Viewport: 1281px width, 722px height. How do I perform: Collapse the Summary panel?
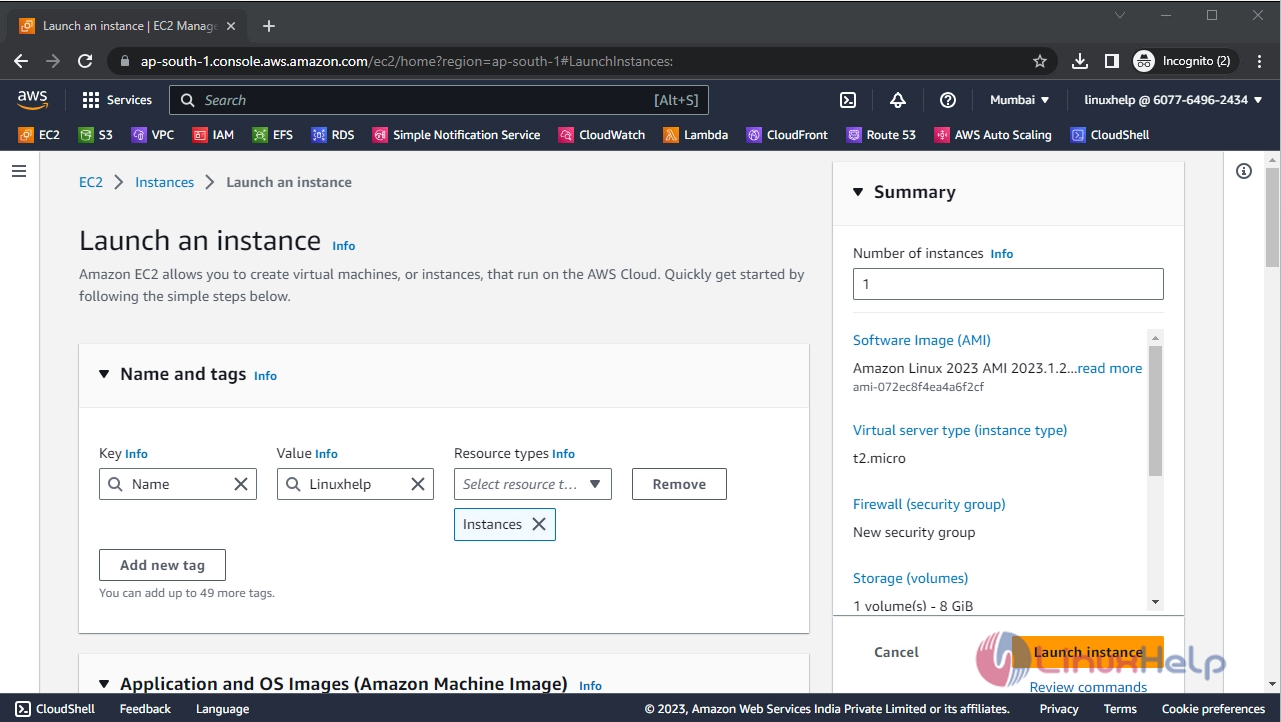(858, 192)
